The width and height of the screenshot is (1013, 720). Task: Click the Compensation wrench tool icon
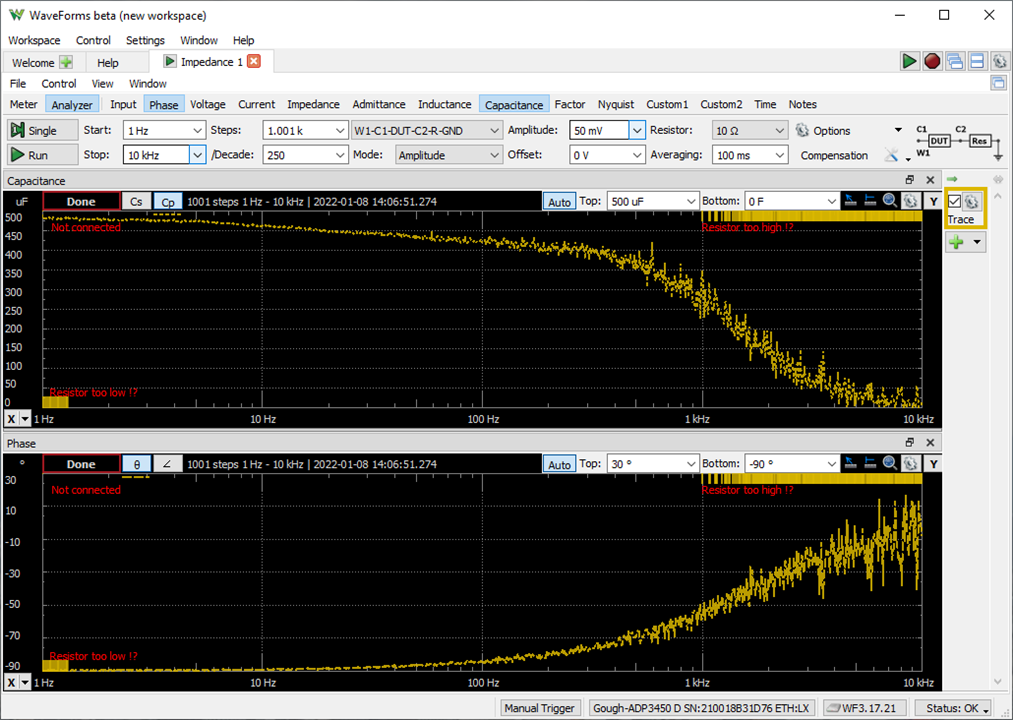click(x=892, y=155)
